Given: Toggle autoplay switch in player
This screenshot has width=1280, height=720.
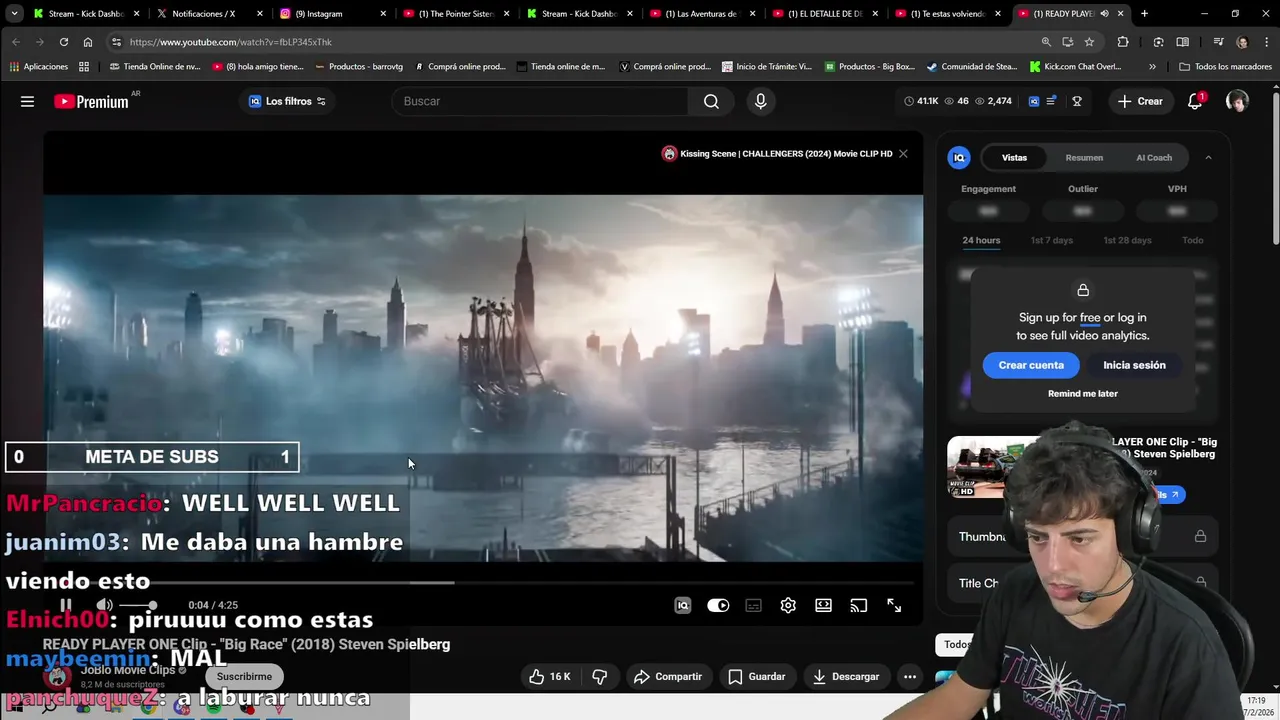Looking at the screenshot, I should pos(718,605).
